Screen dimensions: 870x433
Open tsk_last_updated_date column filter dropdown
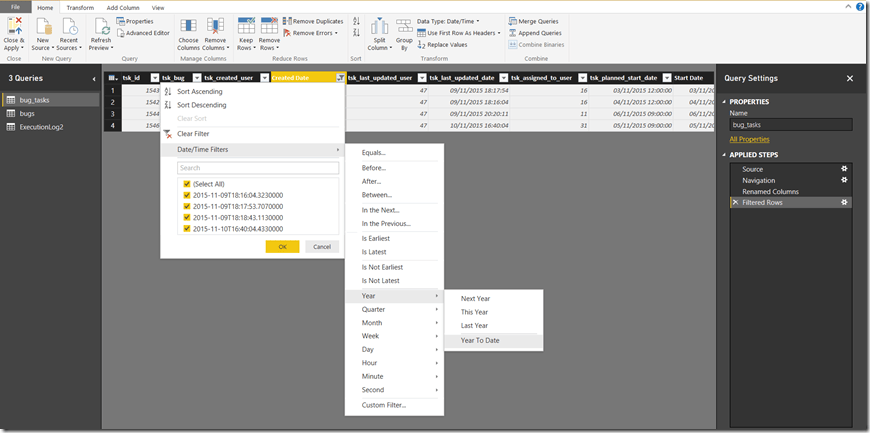[504, 78]
